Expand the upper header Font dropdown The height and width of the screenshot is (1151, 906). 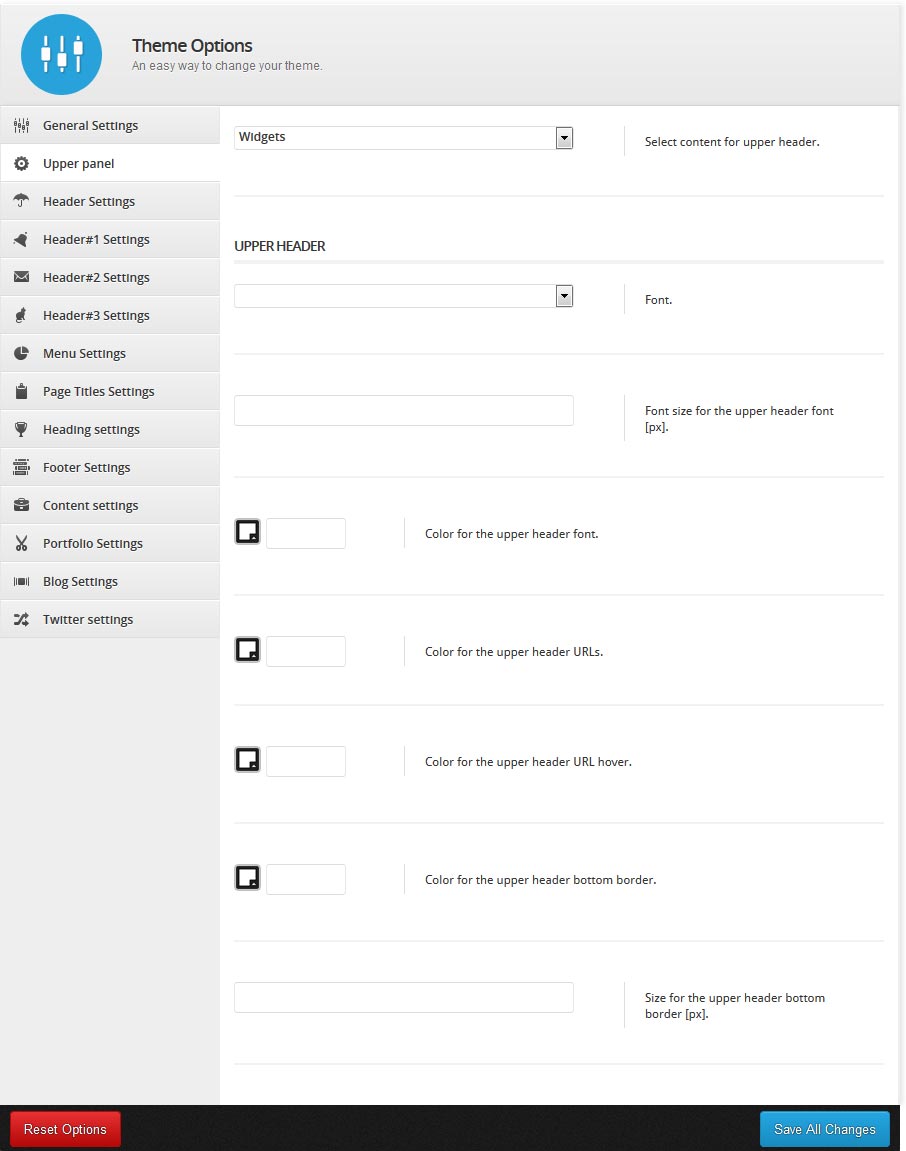[x=403, y=296]
